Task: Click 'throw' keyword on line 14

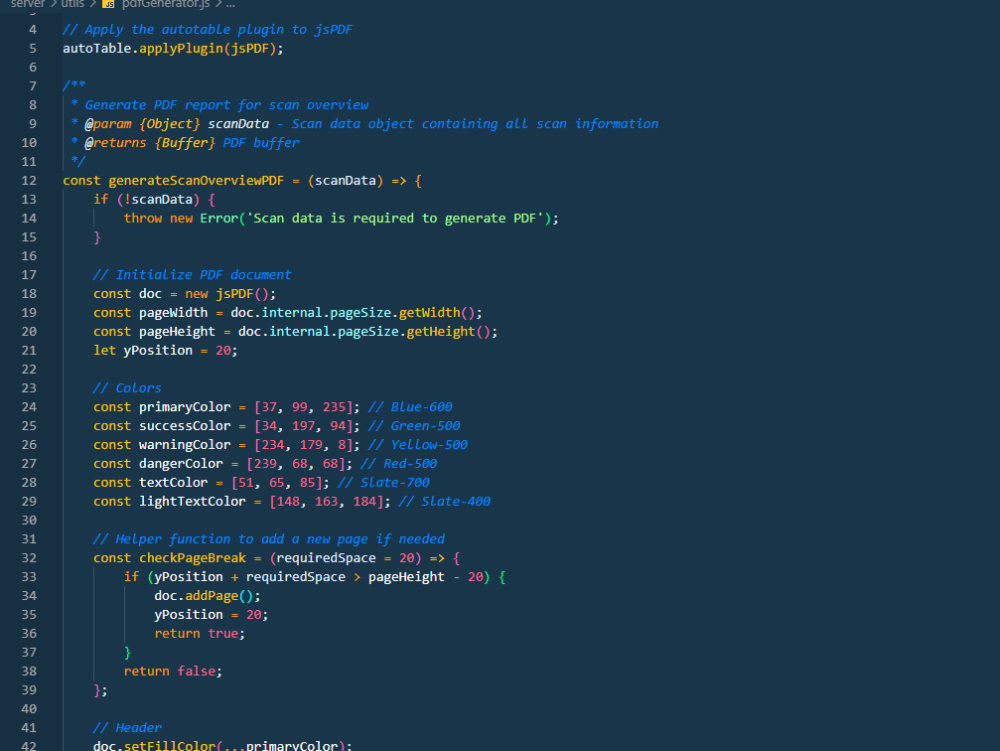Action: pyautogui.click(x=143, y=218)
